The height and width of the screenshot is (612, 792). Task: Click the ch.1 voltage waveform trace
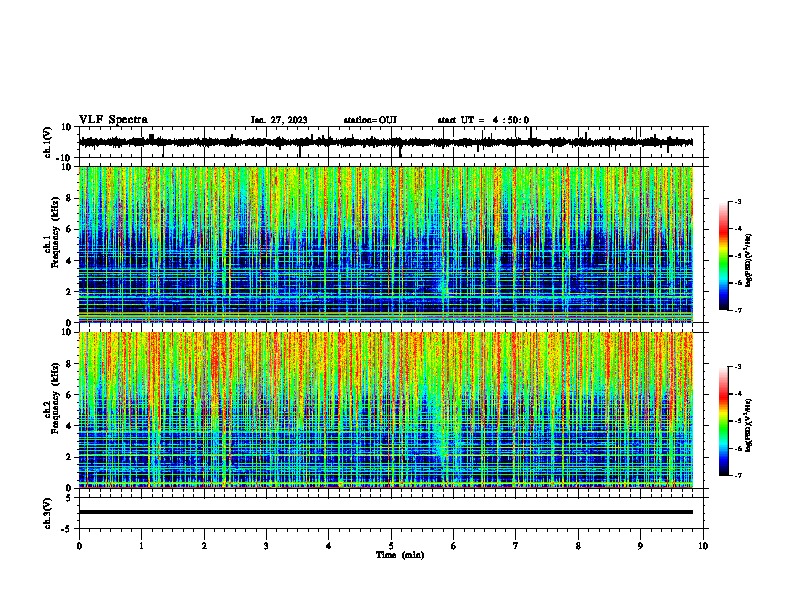click(385, 142)
